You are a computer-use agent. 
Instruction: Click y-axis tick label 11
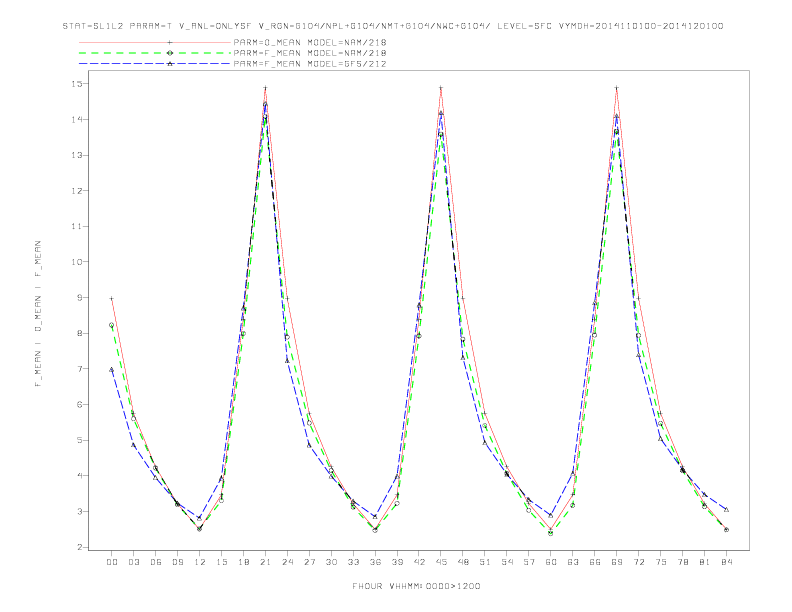[76, 226]
